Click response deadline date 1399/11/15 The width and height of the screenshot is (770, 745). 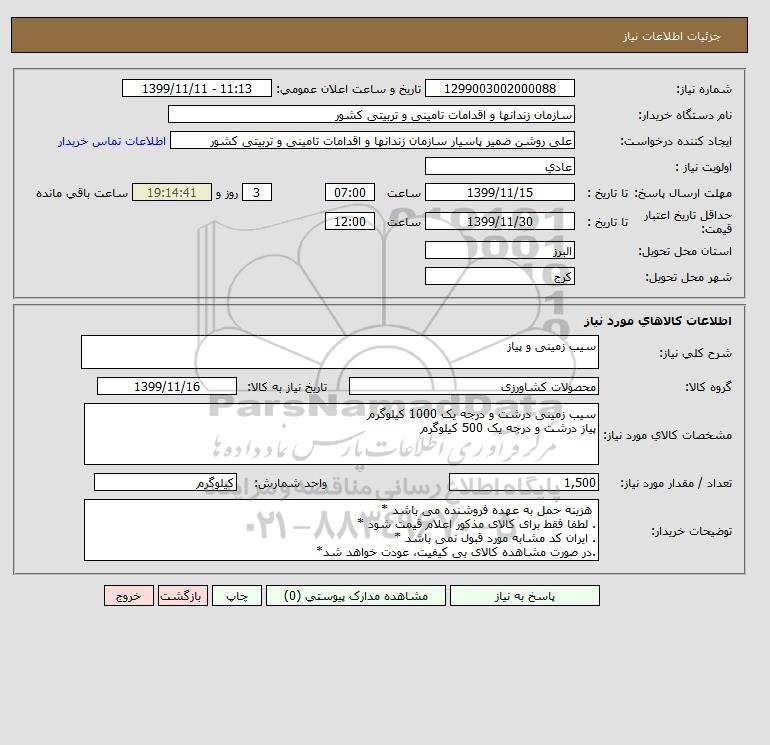coord(499,193)
